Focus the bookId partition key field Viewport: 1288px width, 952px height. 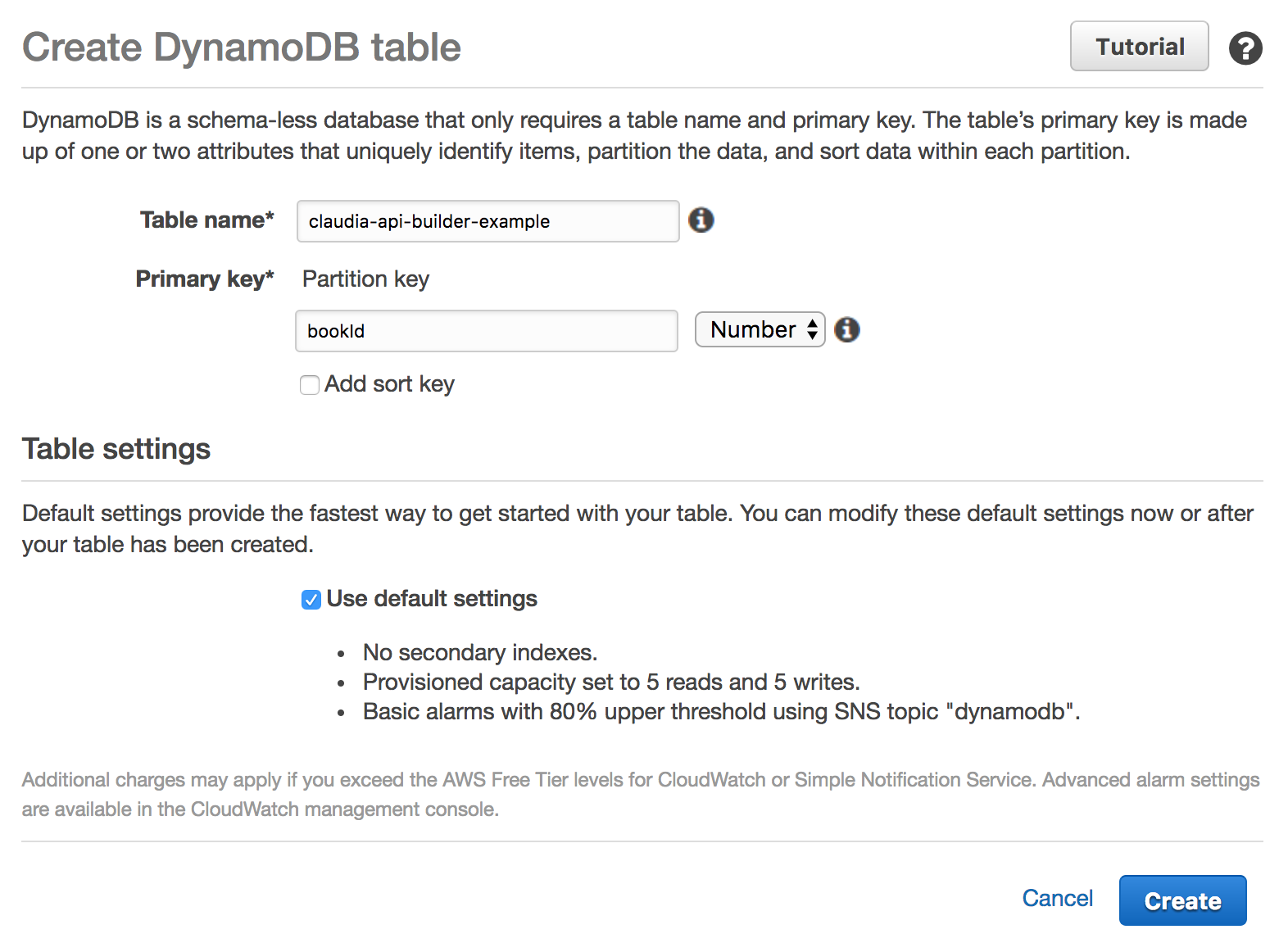(486, 331)
